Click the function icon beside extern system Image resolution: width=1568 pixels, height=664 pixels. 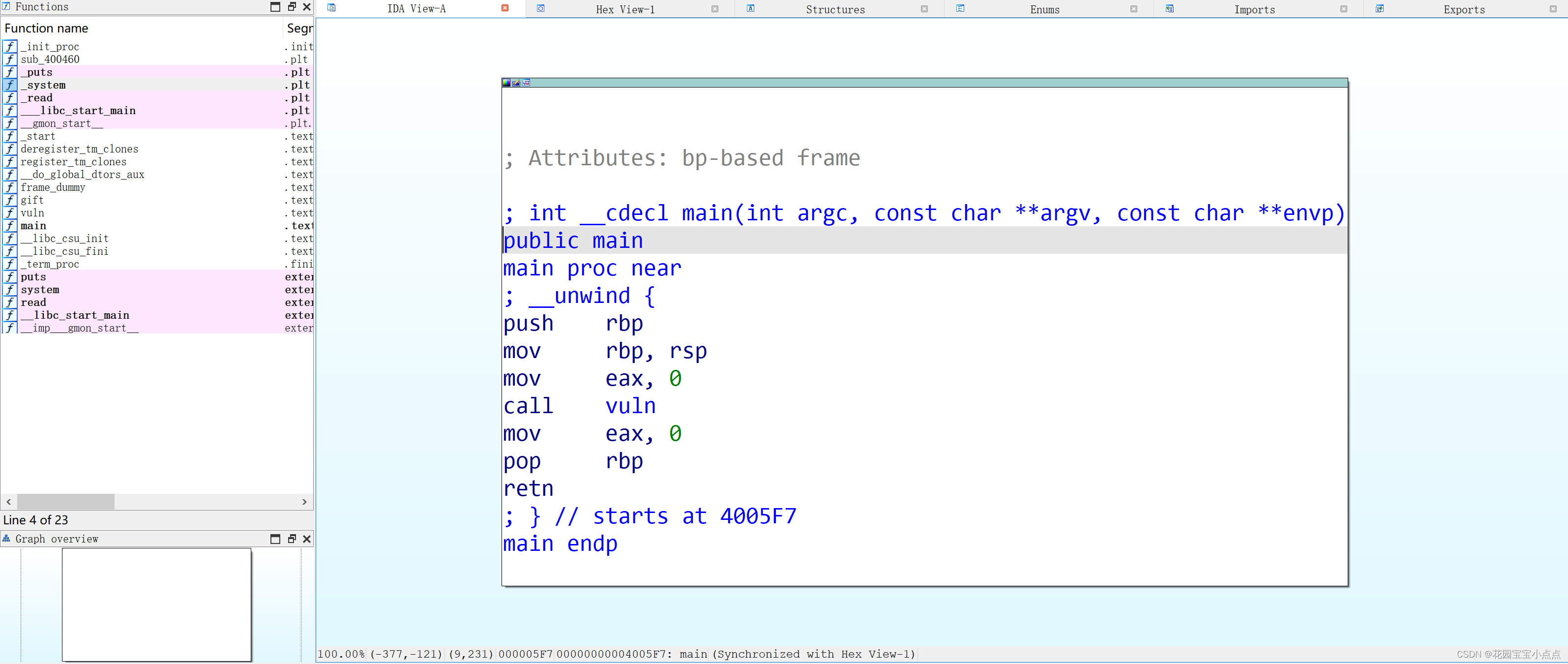coord(10,289)
